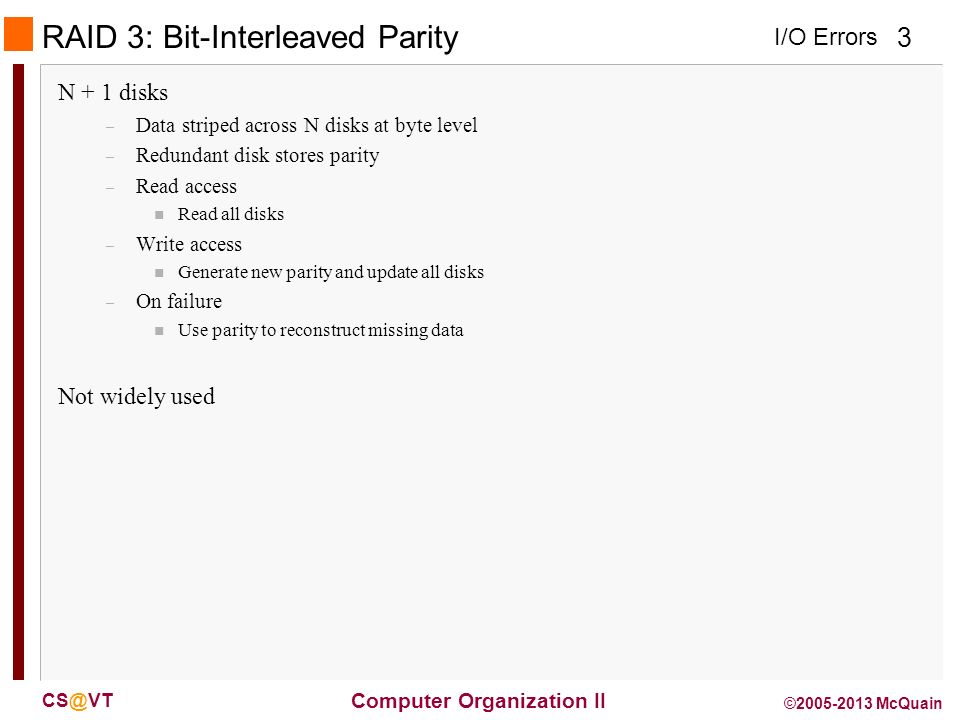Click the 'Computer Organization II' footer text
The width and height of the screenshot is (960, 720).
pos(478,701)
